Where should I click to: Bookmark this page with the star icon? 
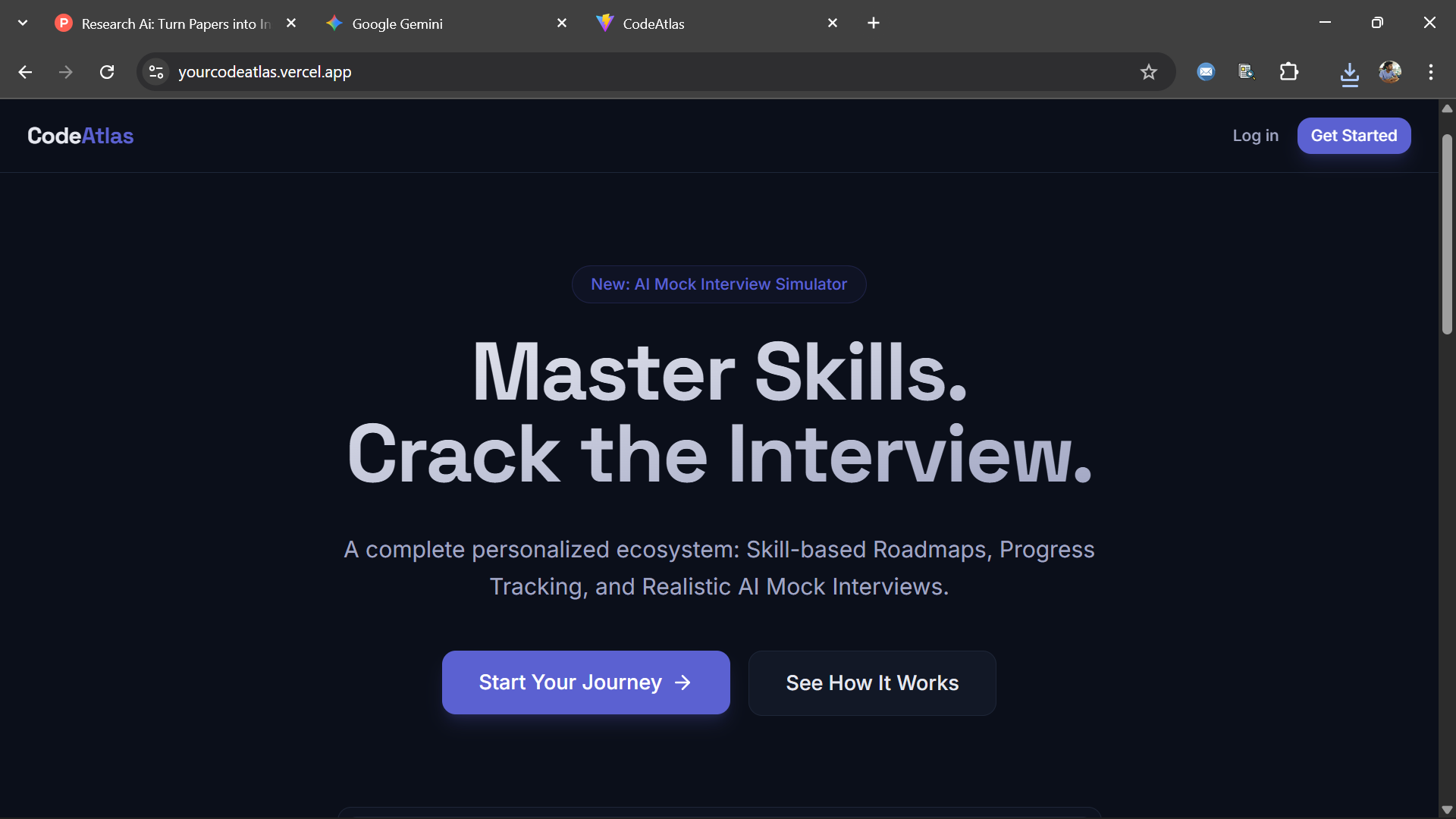click(1149, 72)
